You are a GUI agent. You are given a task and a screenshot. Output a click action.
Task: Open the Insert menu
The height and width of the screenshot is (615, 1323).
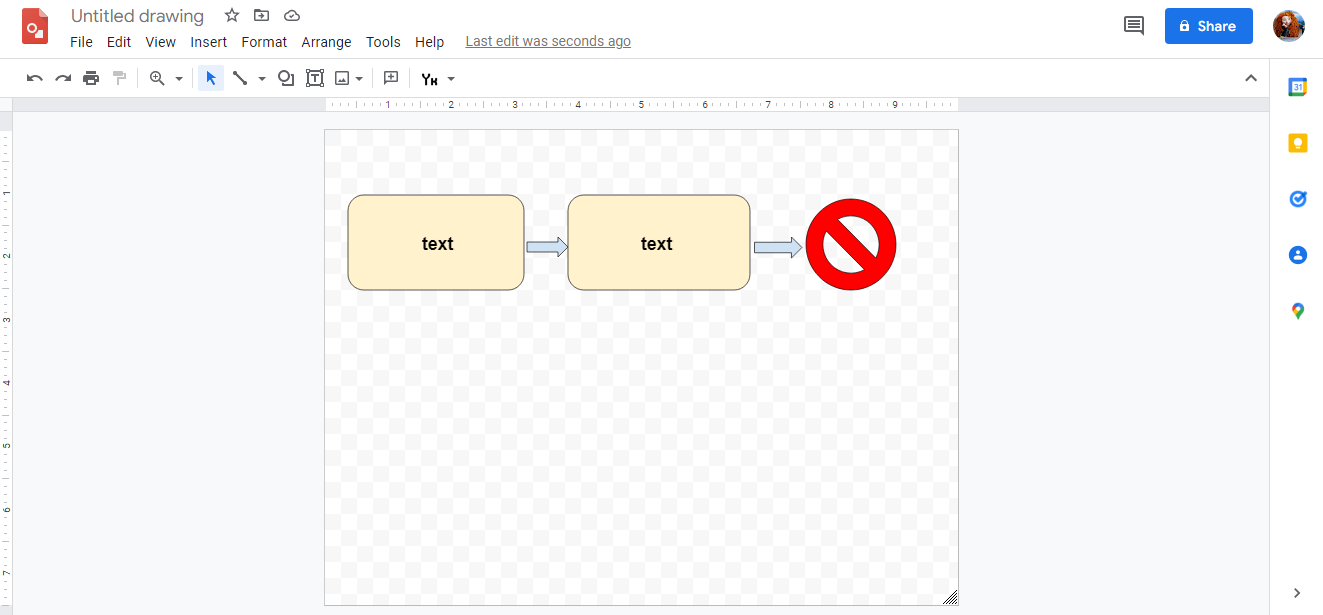(209, 42)
